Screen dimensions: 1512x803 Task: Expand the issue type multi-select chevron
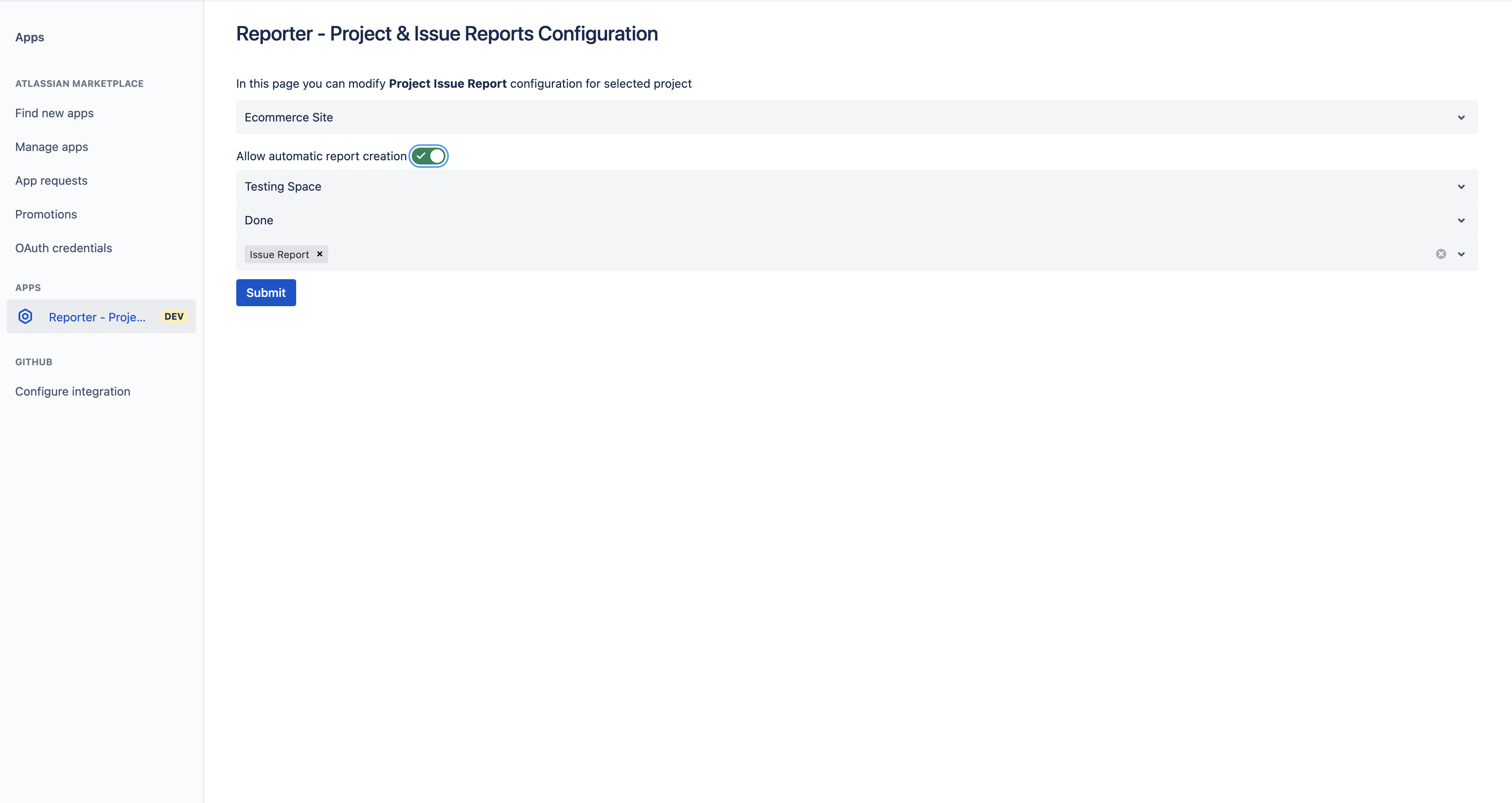point(1461,254)
